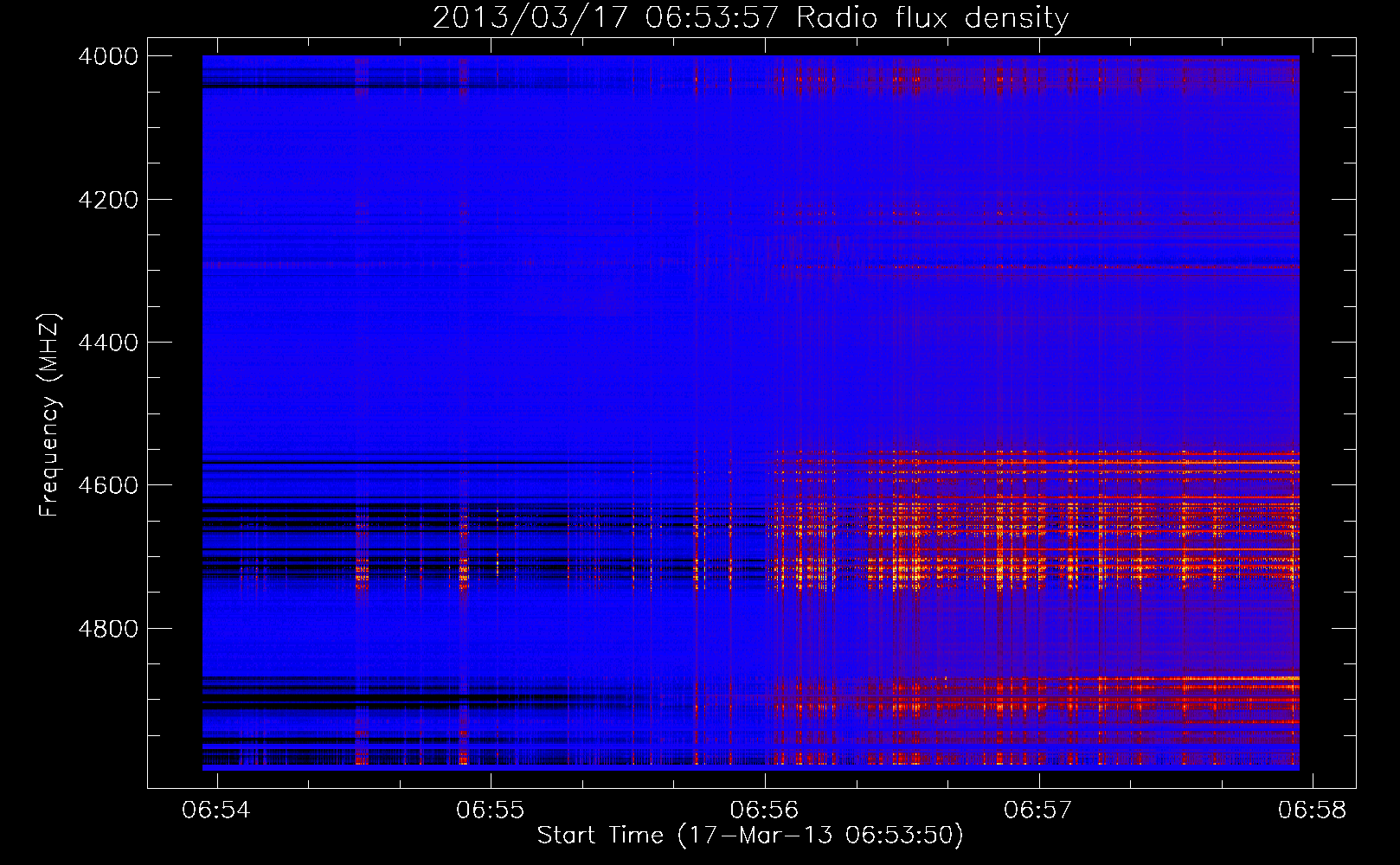The height and width of the screenshot is (865, 1400).
Task: Click the 06:54 time tick label
Action: point(216,811)
